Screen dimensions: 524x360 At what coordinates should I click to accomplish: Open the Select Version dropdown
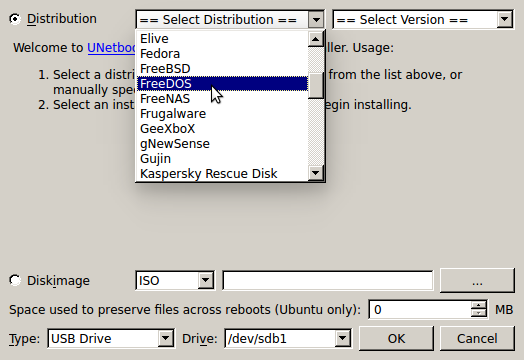click(x=423, y=20)
